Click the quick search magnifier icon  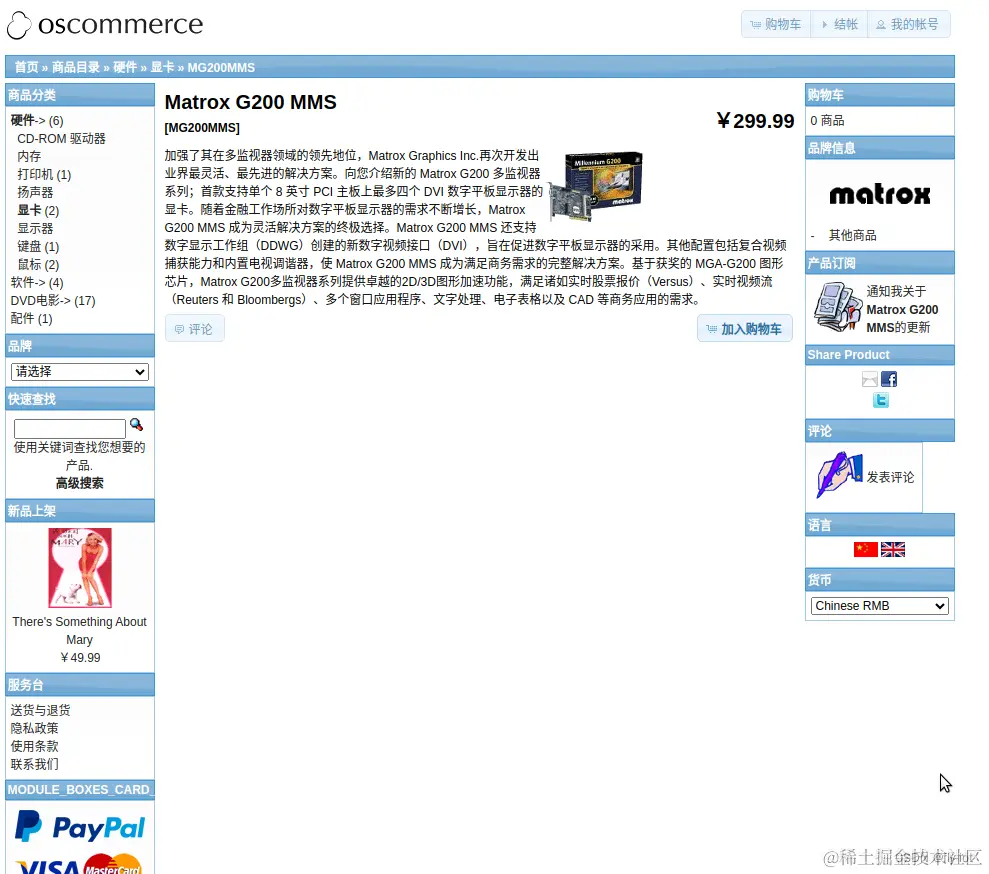(x=137, y=423)
